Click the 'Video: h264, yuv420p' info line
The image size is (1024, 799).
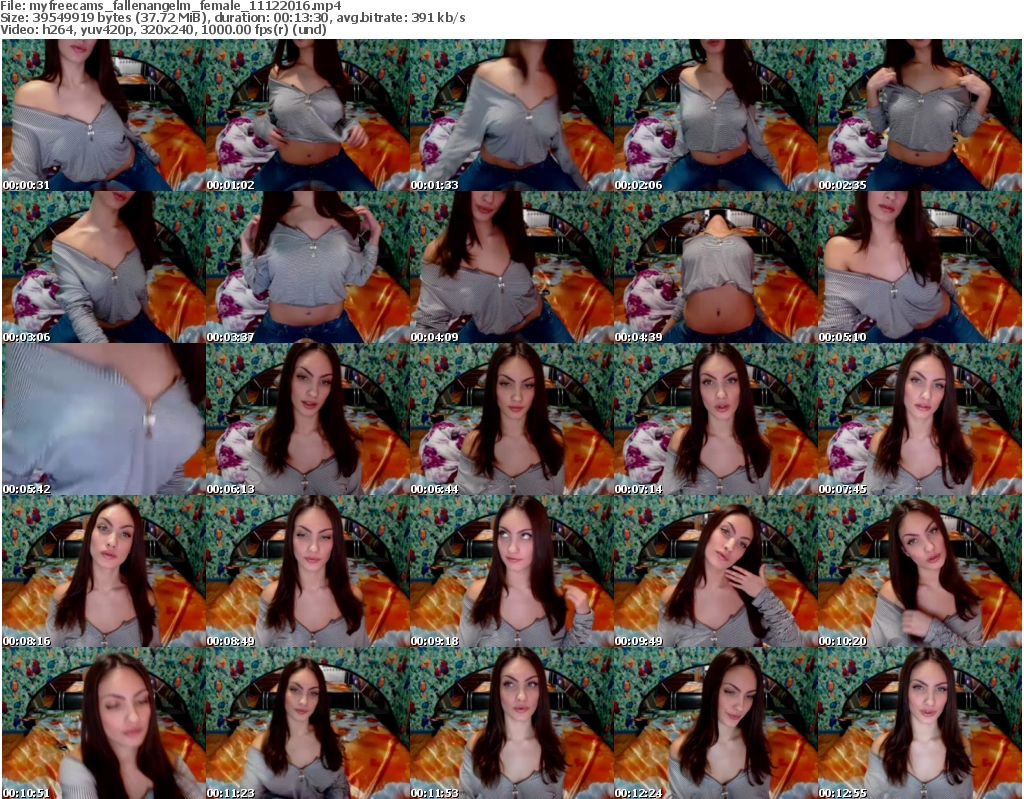pos(163,29)
